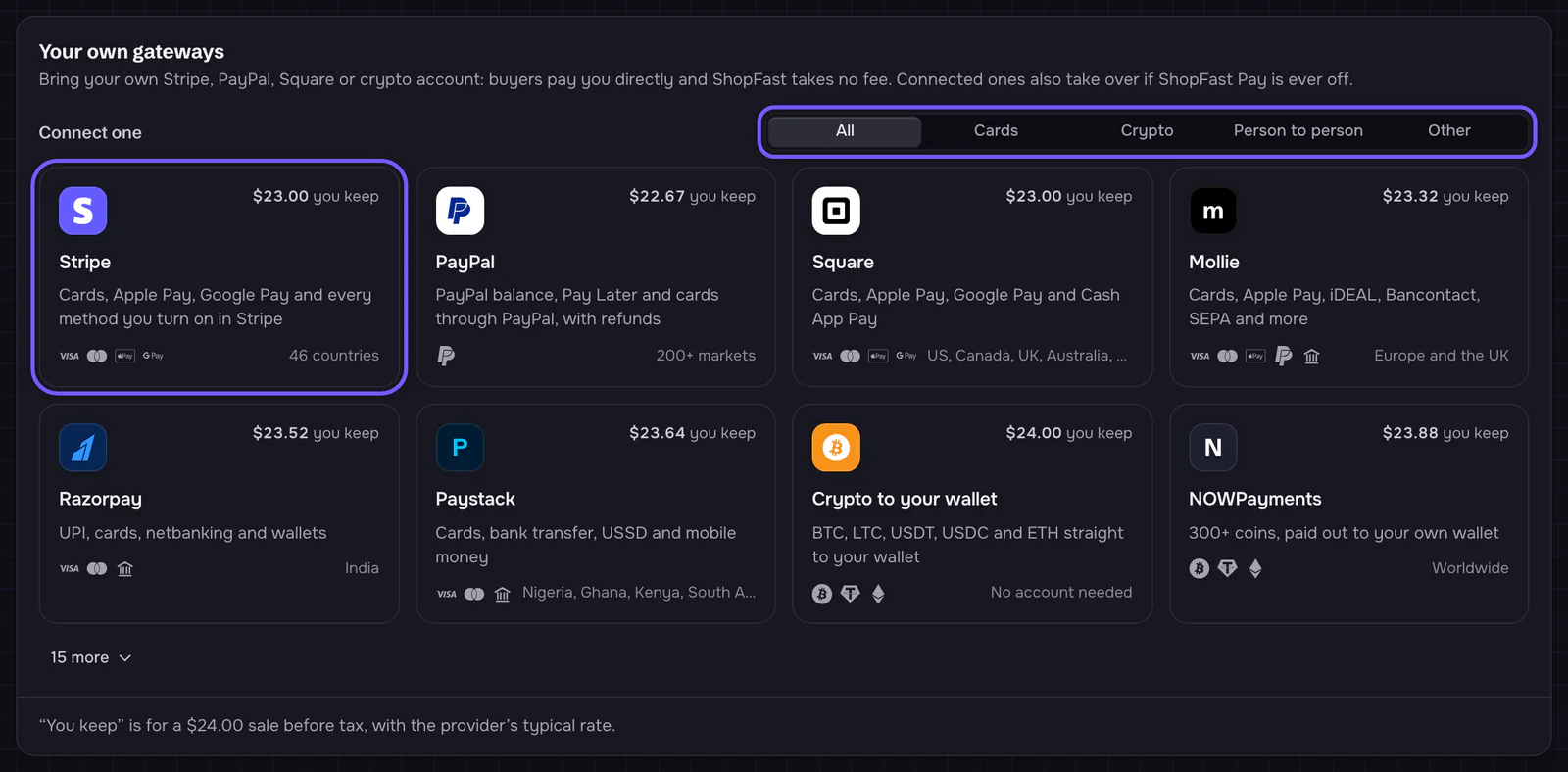The width and height of the screenshot is (1568, 772).
Task: Switch to the Other filter tab
Action: tap(1448, 131)
